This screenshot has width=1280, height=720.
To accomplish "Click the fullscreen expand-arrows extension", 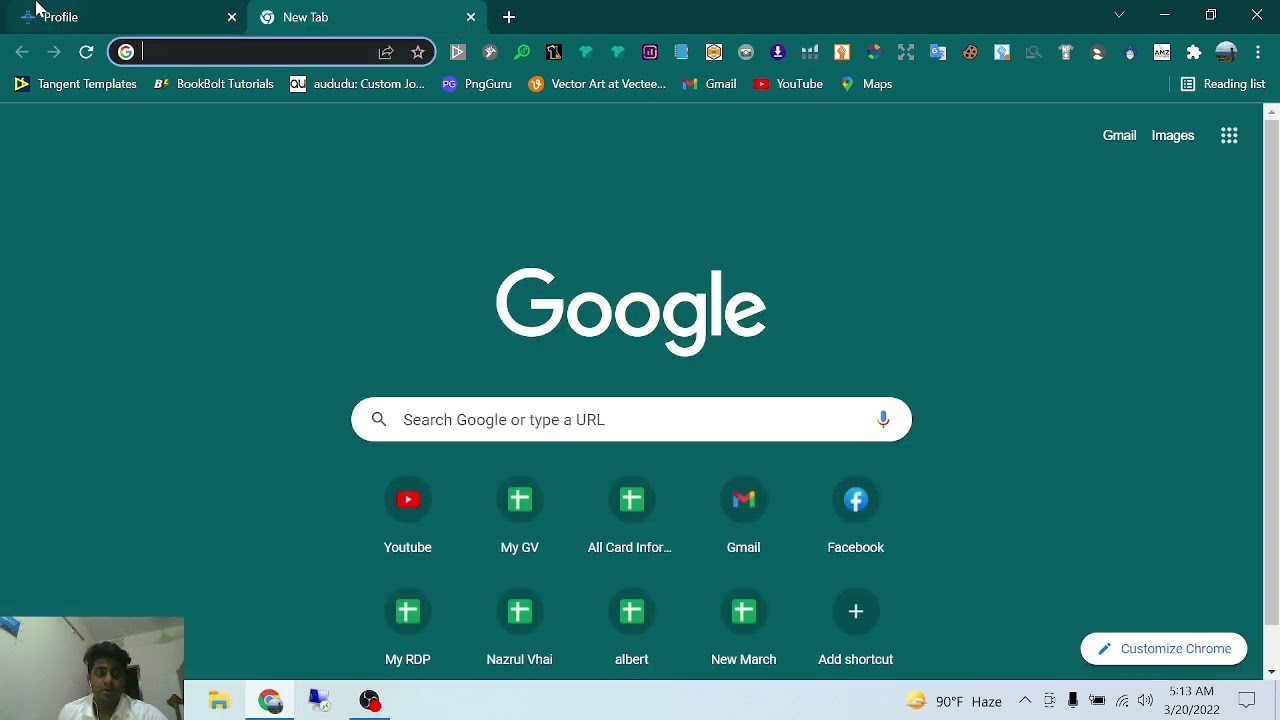I will tap(906, 52).
